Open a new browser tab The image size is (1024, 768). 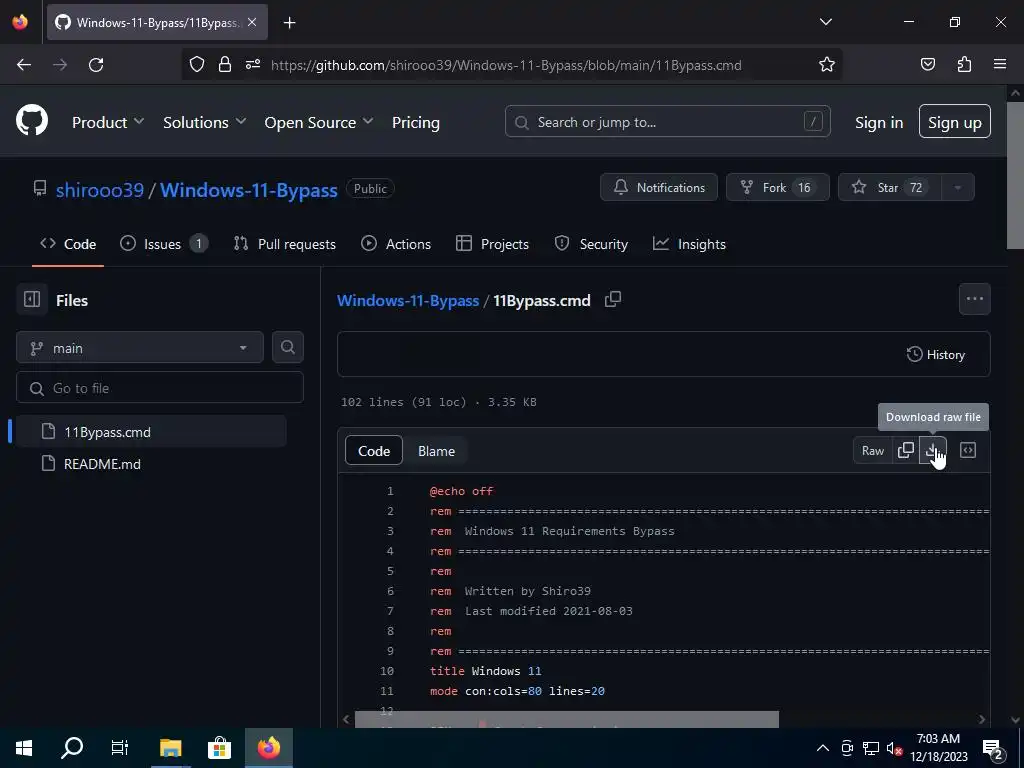click(x=289, y=23)
